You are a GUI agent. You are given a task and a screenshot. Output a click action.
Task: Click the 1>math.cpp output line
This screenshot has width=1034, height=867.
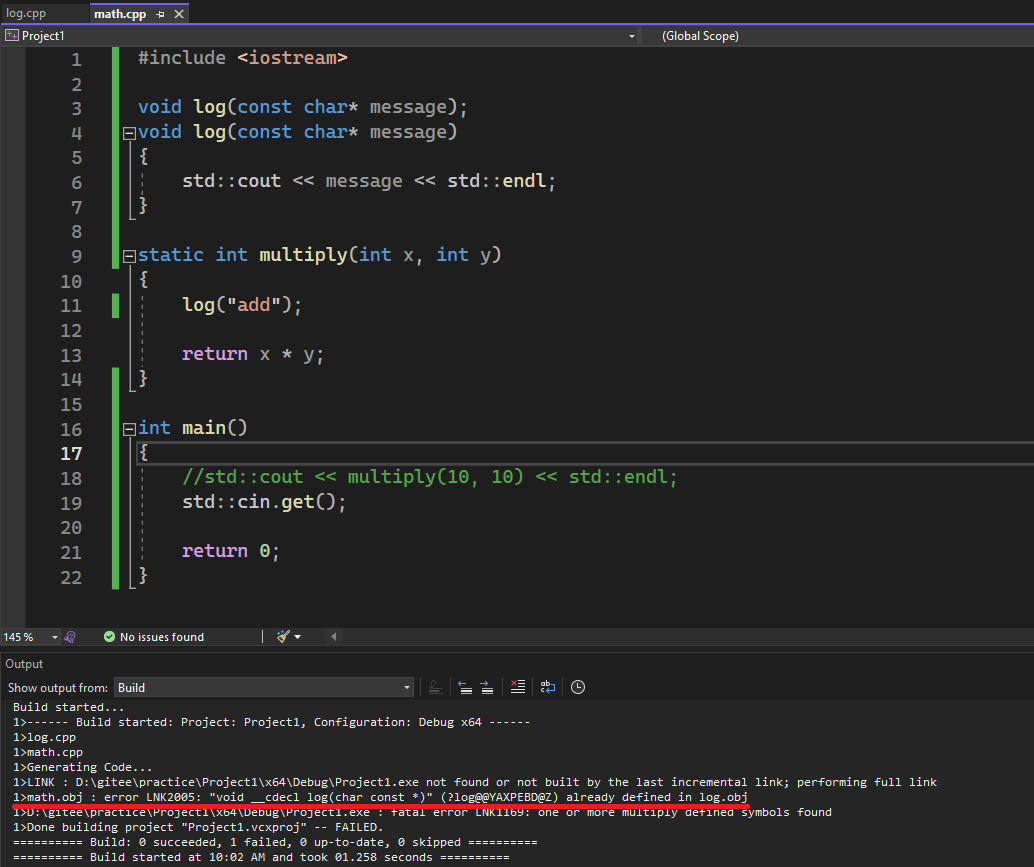(47, 752)
